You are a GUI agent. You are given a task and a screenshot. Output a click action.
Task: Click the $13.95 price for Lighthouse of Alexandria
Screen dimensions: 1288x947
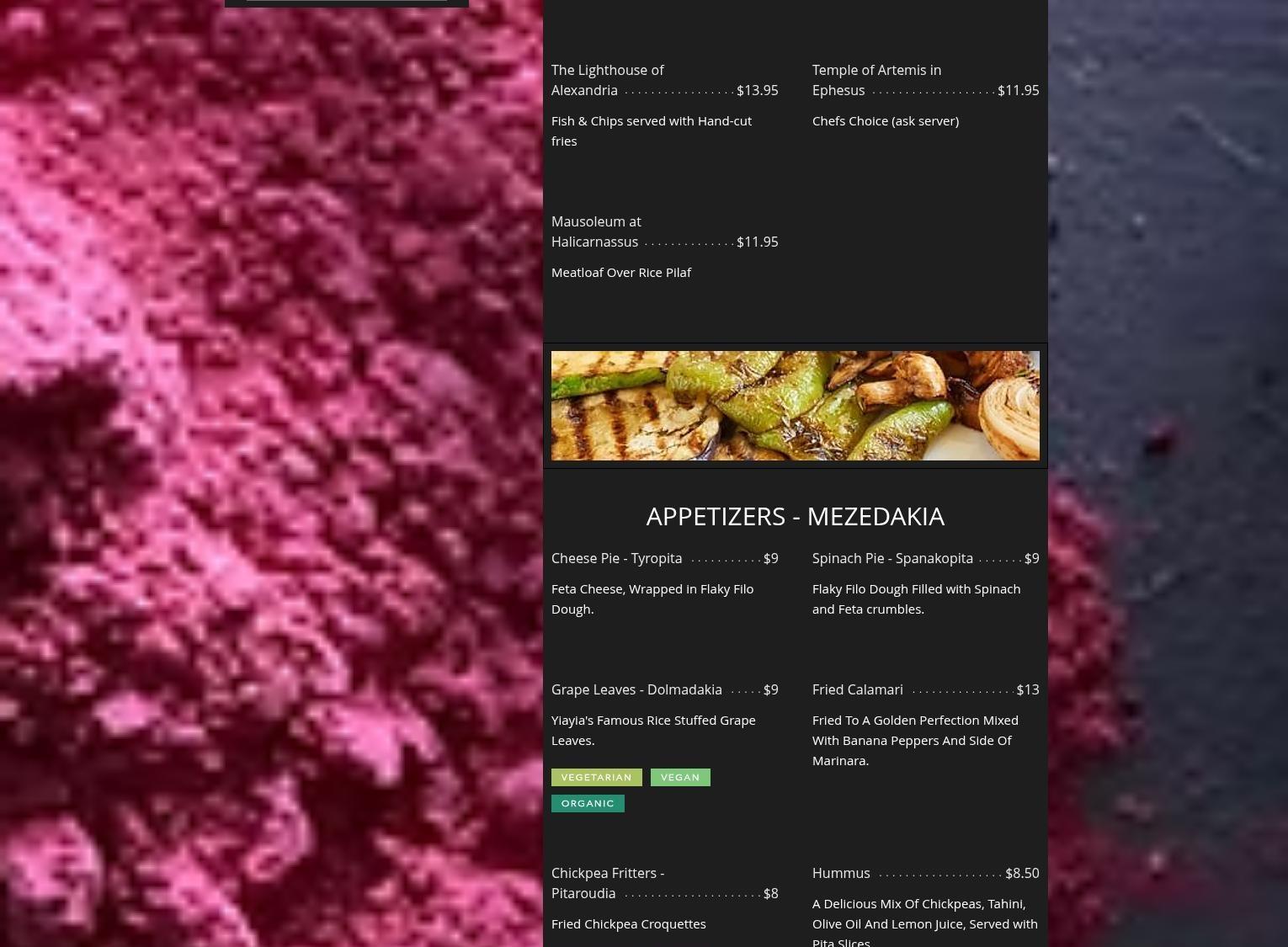(758, 90)
